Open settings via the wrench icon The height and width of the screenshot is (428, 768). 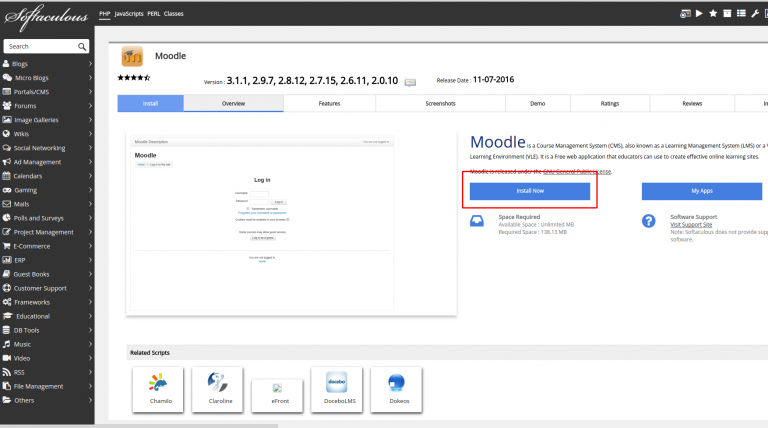(x=755, y=13)
